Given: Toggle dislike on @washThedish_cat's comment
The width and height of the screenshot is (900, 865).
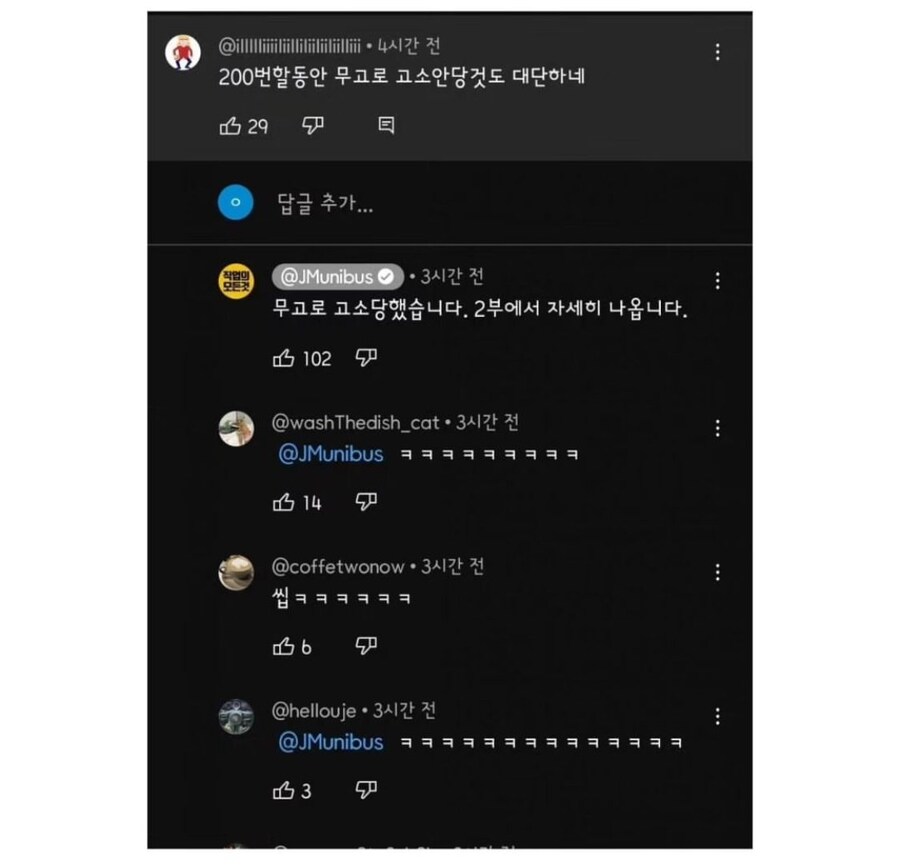Looking at the screenshot, I should tap(364, 503).
